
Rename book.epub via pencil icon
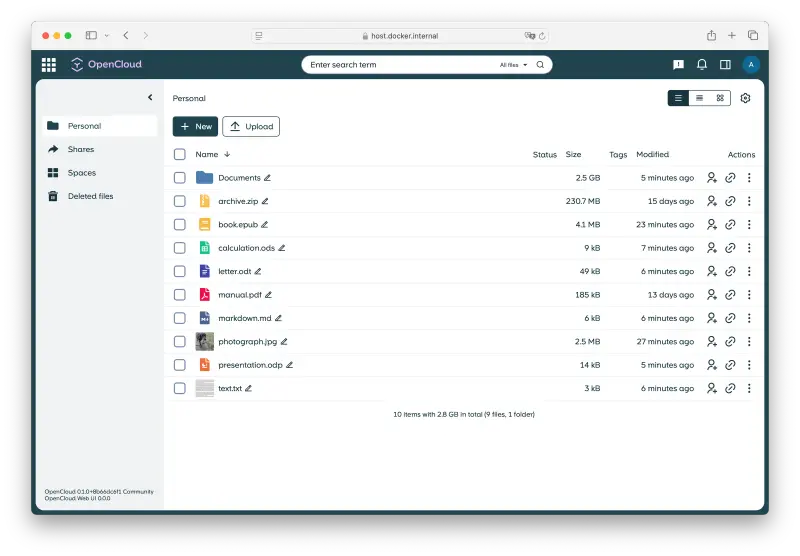(x=264, y=224)
